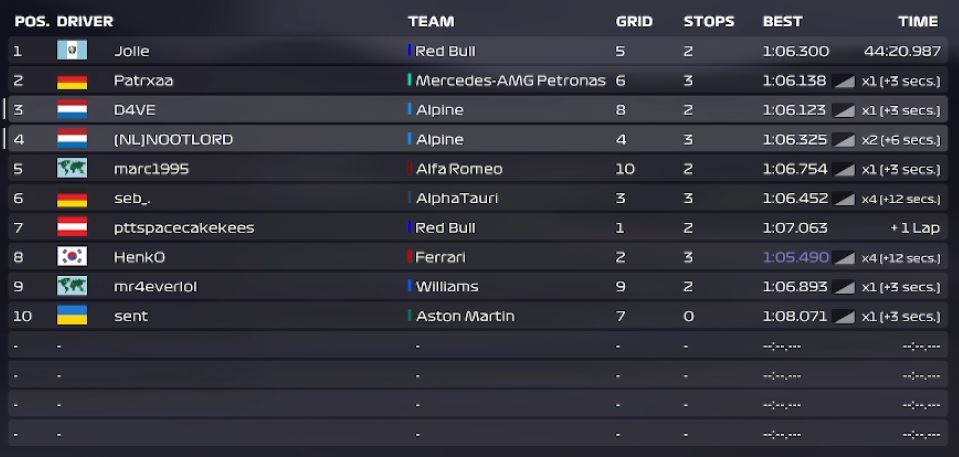Click the Dutch flag next to D4VE
Viewport: 959px width, 457px height.
tap(72, 110)
